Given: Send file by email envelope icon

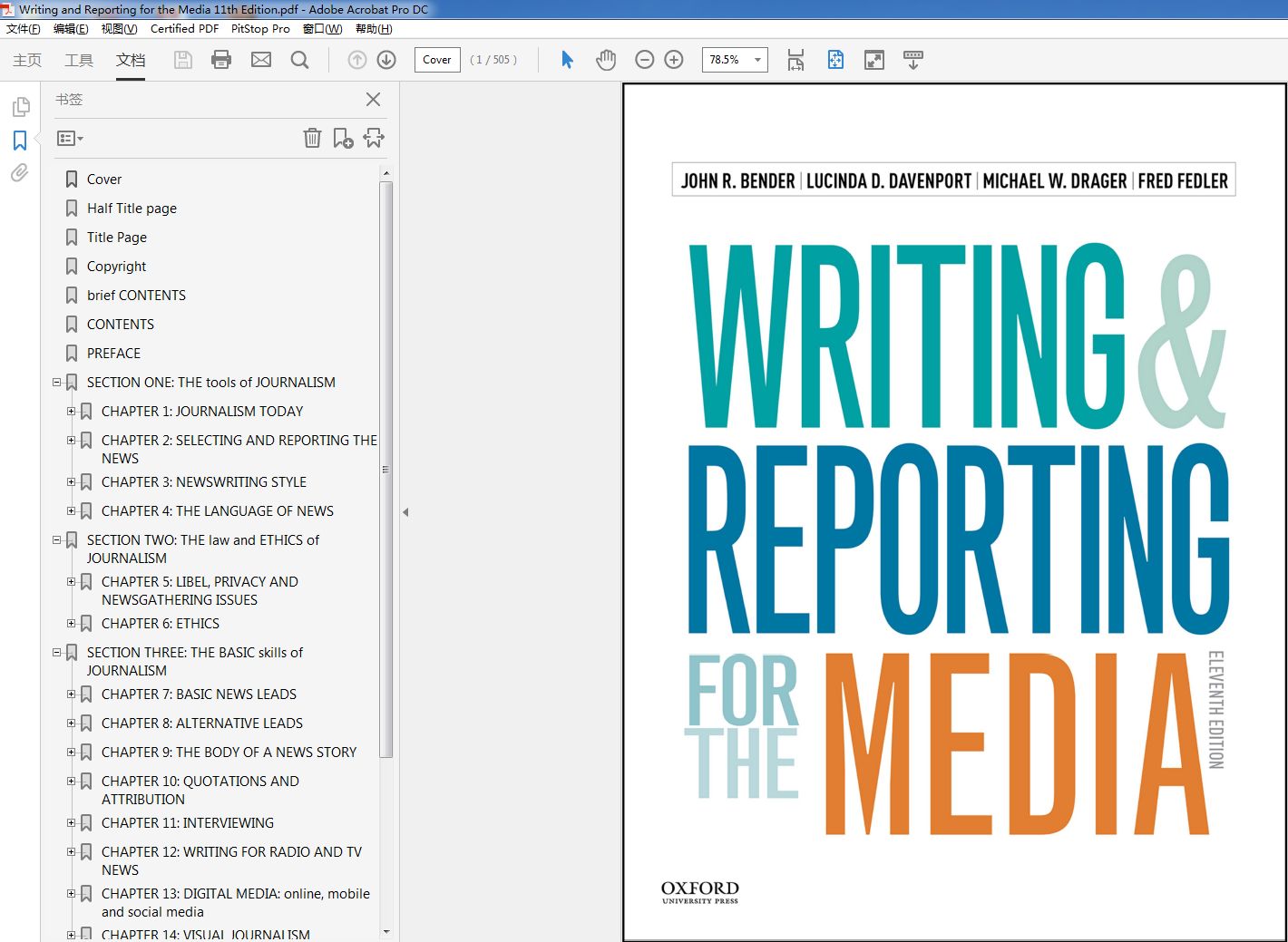Looking at the screenshot, I should (261, 60).
